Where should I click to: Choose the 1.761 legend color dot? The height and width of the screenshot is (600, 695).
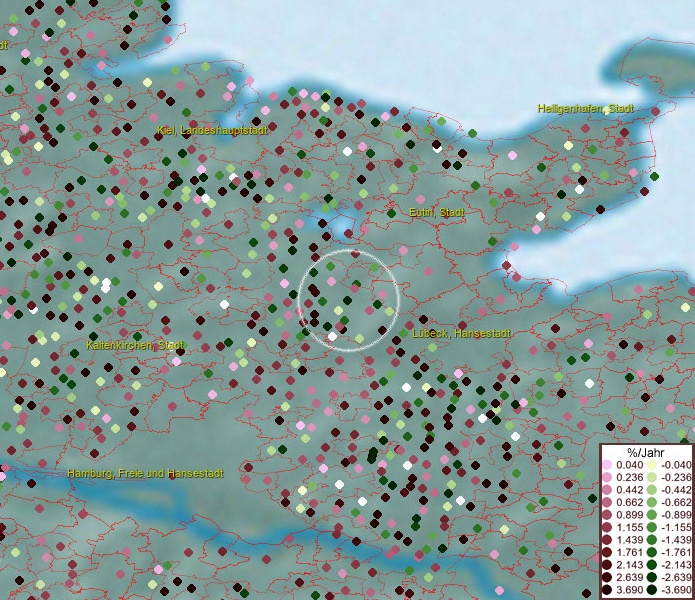607,553
